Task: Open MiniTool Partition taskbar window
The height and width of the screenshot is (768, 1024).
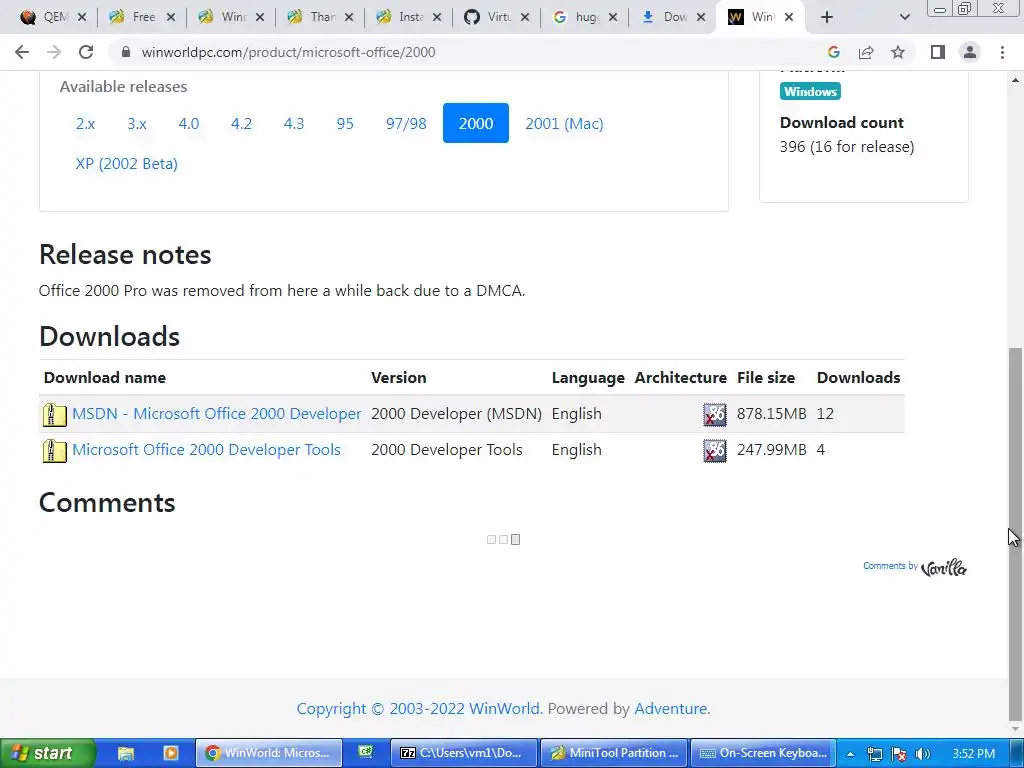Action: click(x=614, y=753)
